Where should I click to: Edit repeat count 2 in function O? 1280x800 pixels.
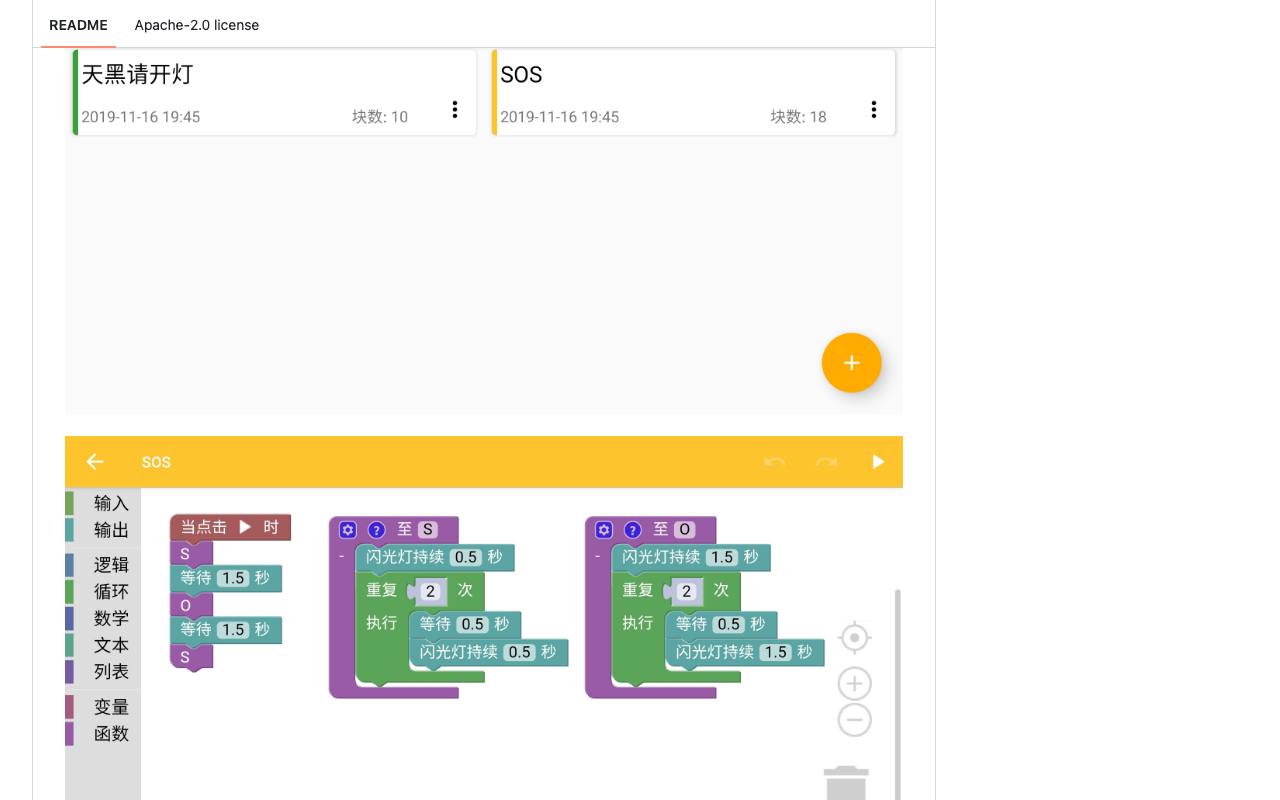pos(686,591)
